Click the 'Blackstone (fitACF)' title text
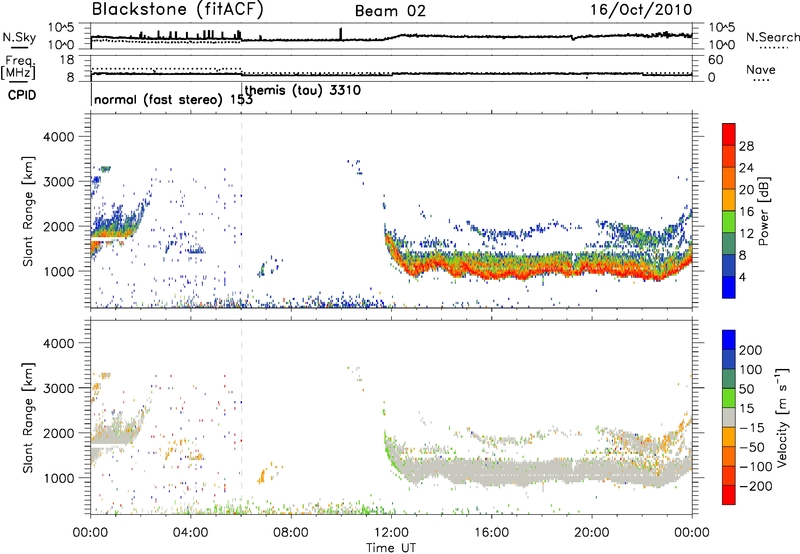800x554 pixels. (x=178, y=9)
